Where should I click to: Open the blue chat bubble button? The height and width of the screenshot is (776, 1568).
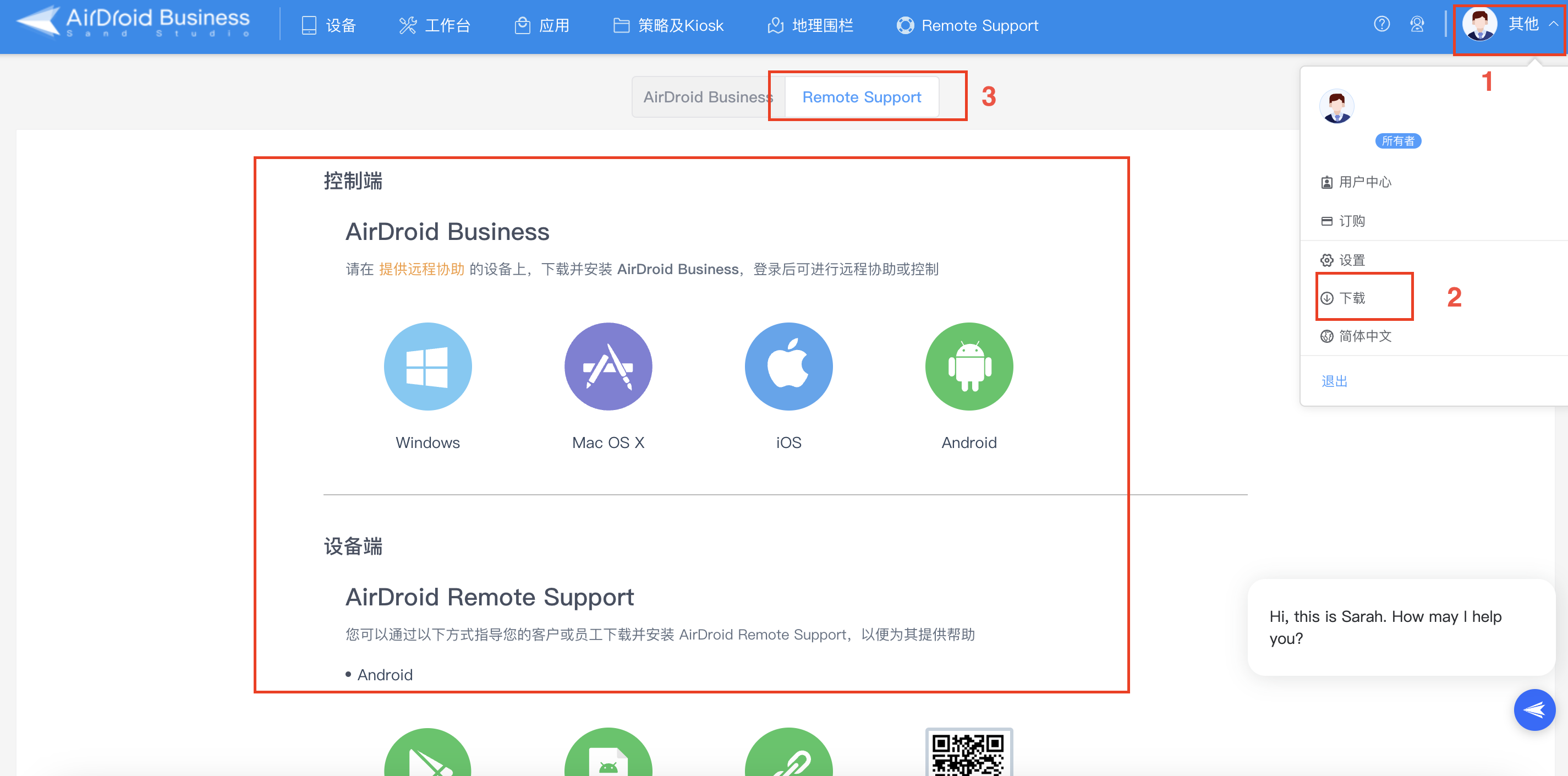click(1534, 709)
